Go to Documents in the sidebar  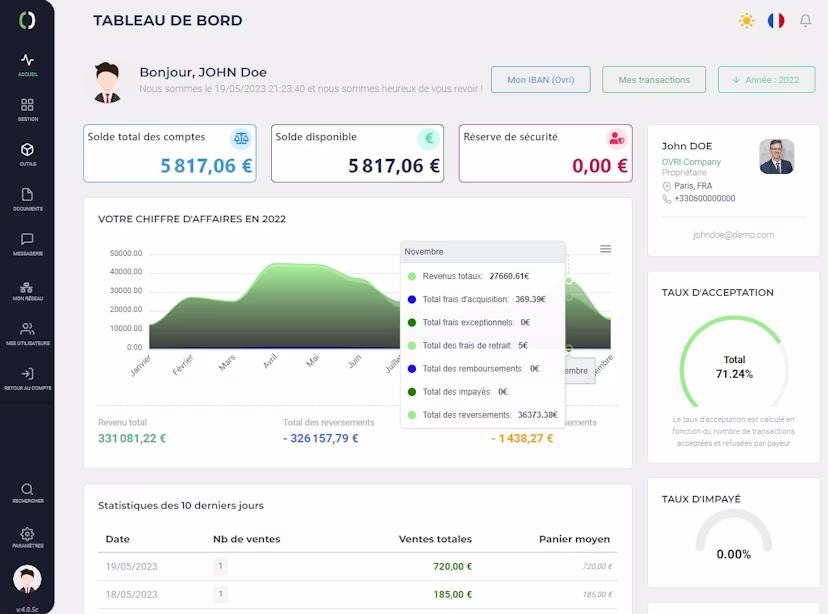coord(27,198)
